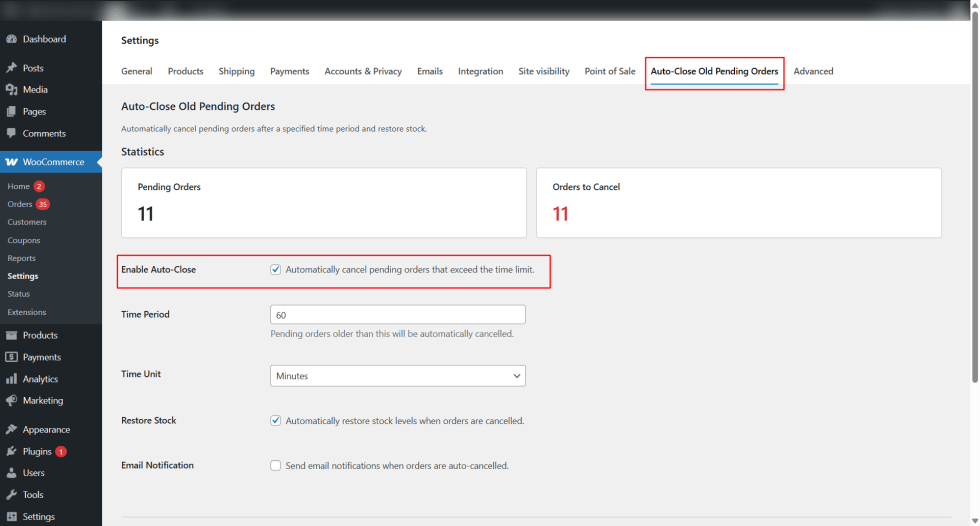
Task: Click the WooCommerce logo icon
Action: (x=11, y=162)
